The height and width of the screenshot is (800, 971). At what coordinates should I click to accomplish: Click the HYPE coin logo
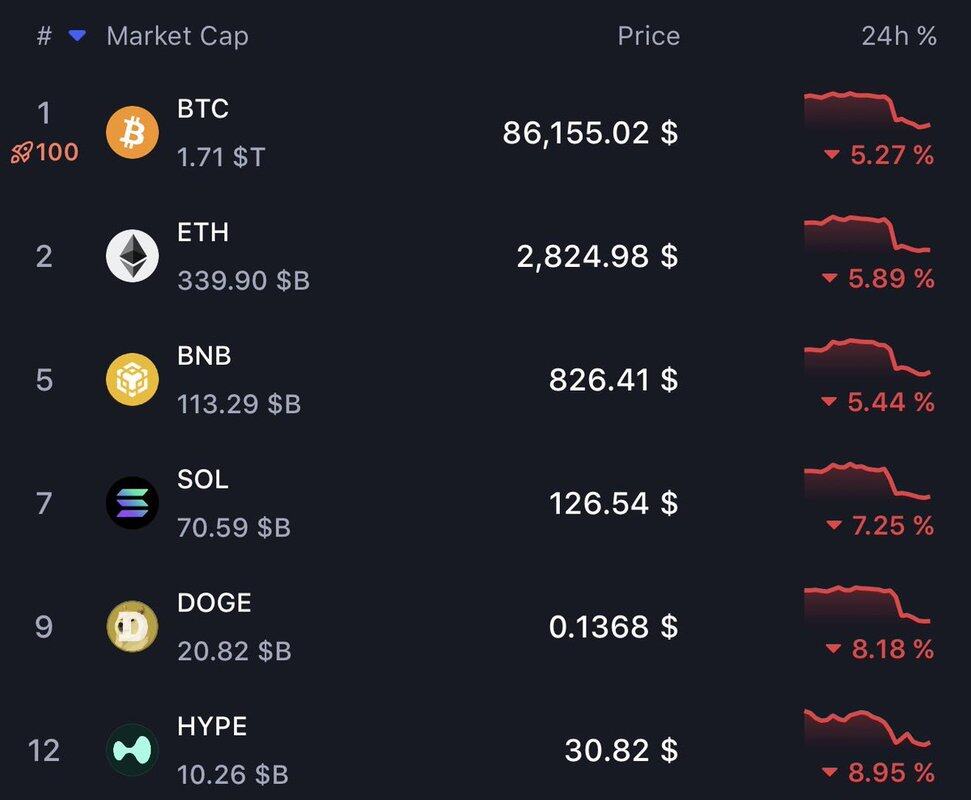132,749
